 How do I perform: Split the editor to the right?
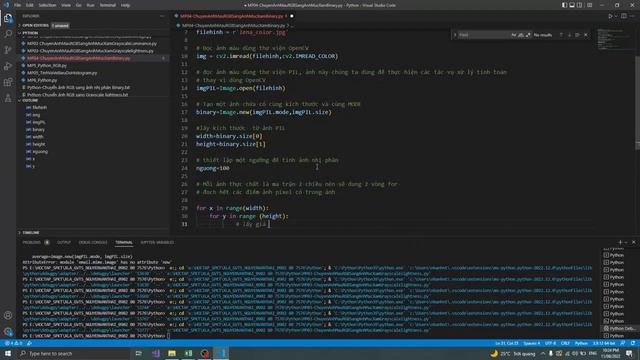click(x=624, y=16)
